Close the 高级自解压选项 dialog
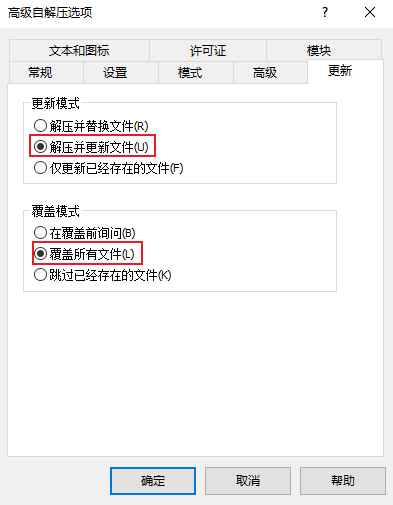393x505 pixels. 370,13
